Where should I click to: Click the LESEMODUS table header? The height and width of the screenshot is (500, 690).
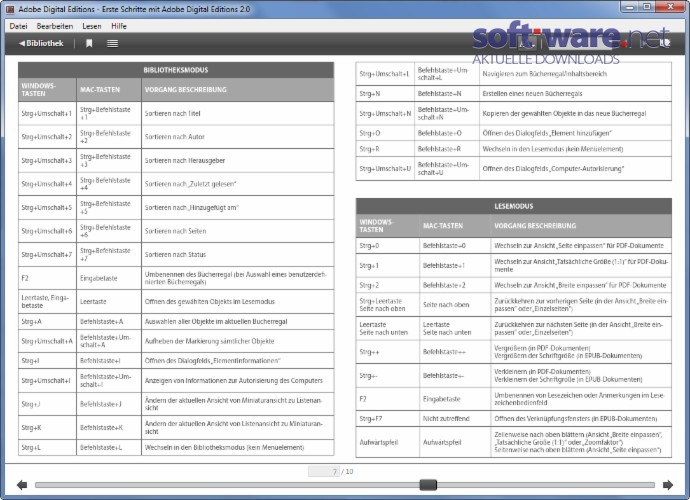514,206
